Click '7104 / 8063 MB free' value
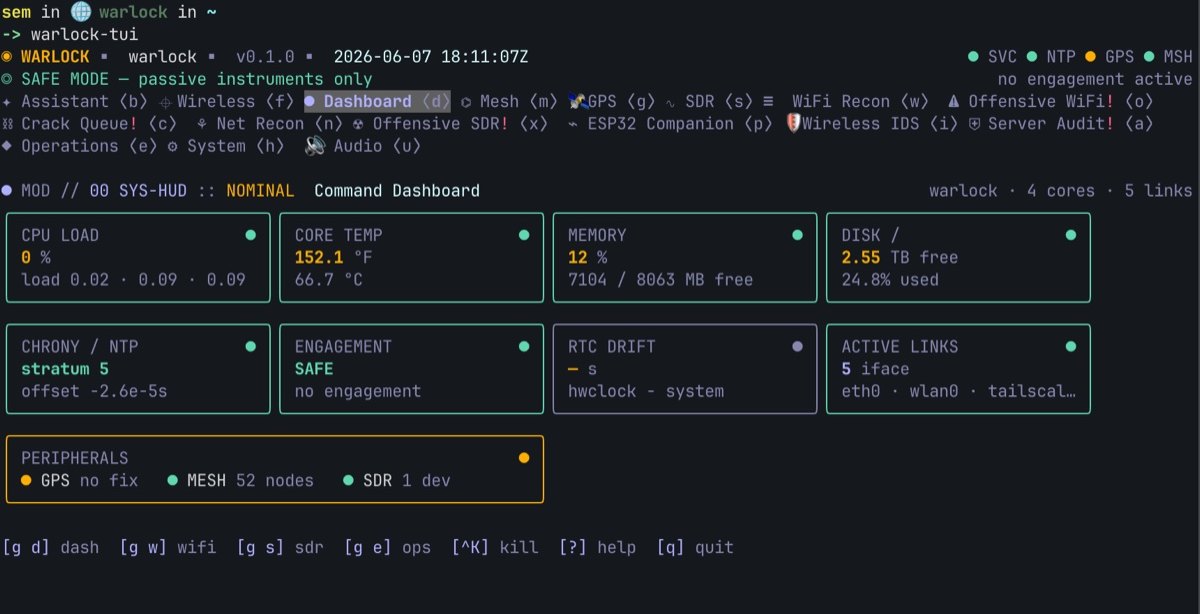Viewport: 1200px width, 614px height. coord(661,279)
